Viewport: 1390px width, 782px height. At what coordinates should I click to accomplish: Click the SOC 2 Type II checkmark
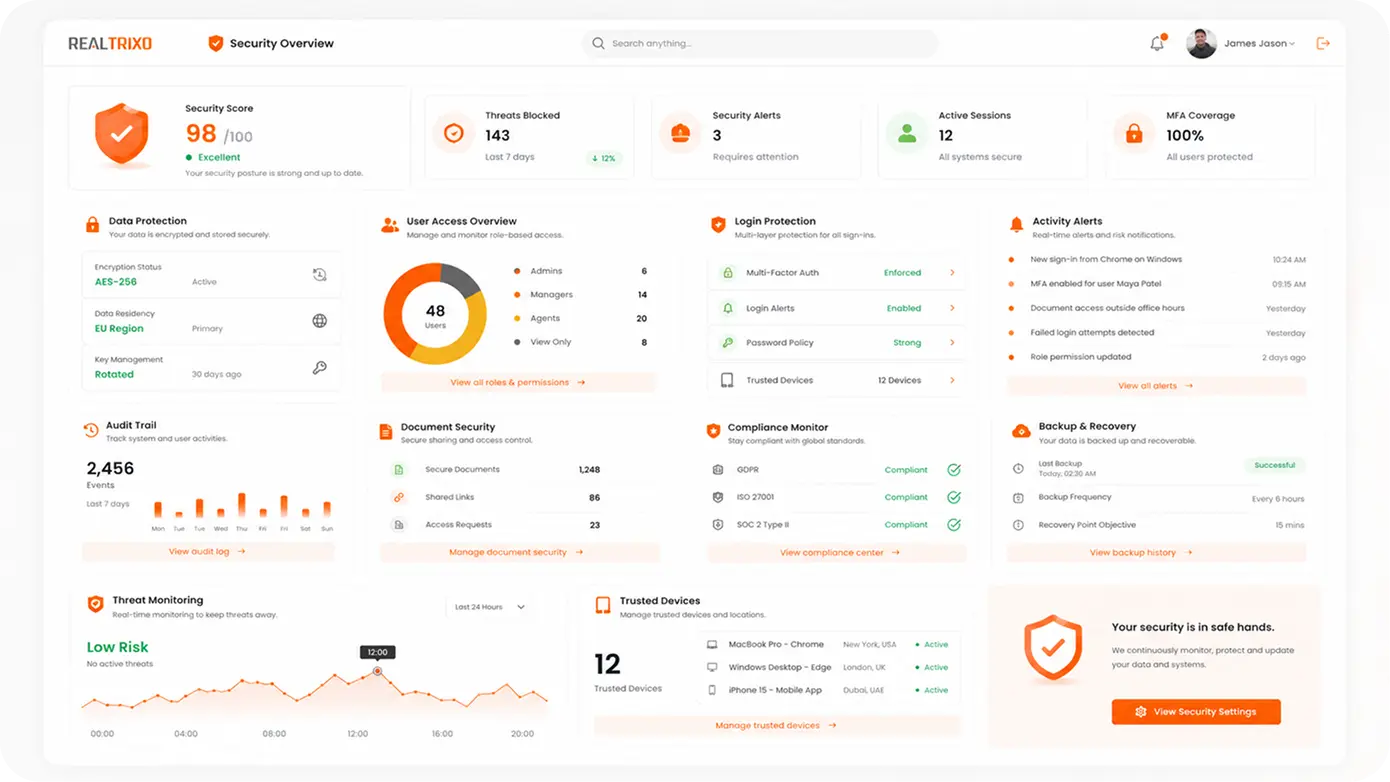pyautogui.click(x=954, y=524)
